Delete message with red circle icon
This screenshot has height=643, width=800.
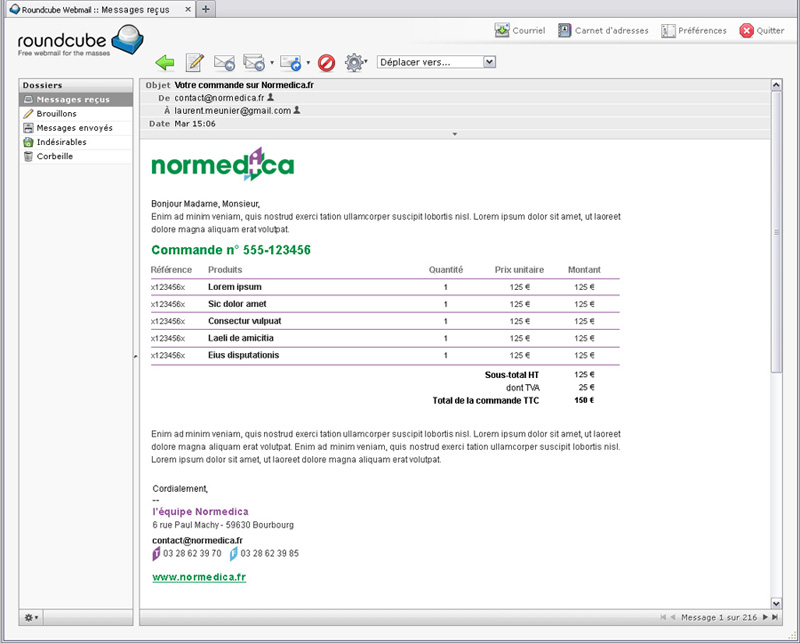pyautogui.click(x=327, y=63)
